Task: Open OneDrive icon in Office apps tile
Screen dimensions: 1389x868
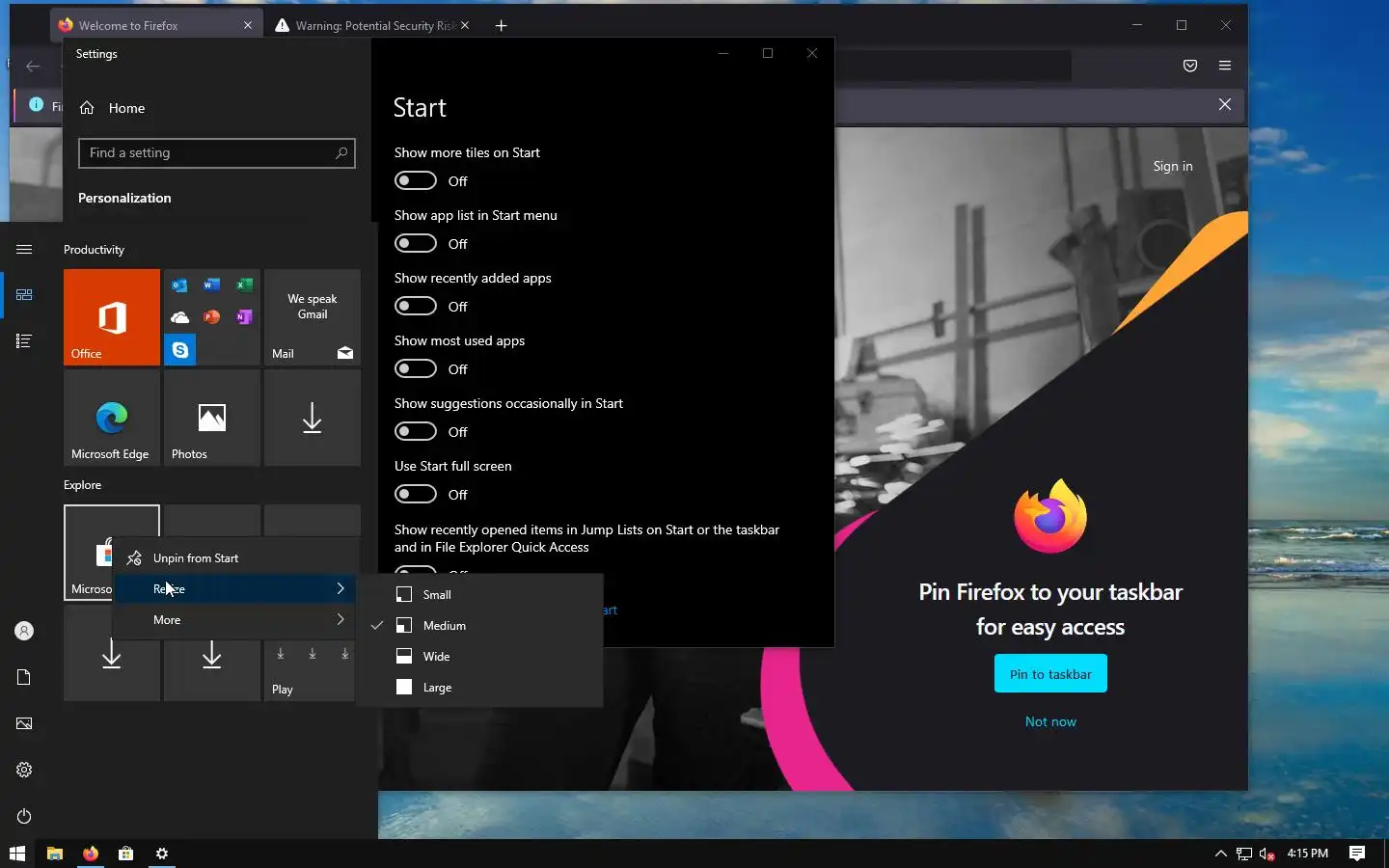Action: click(179, 317)
